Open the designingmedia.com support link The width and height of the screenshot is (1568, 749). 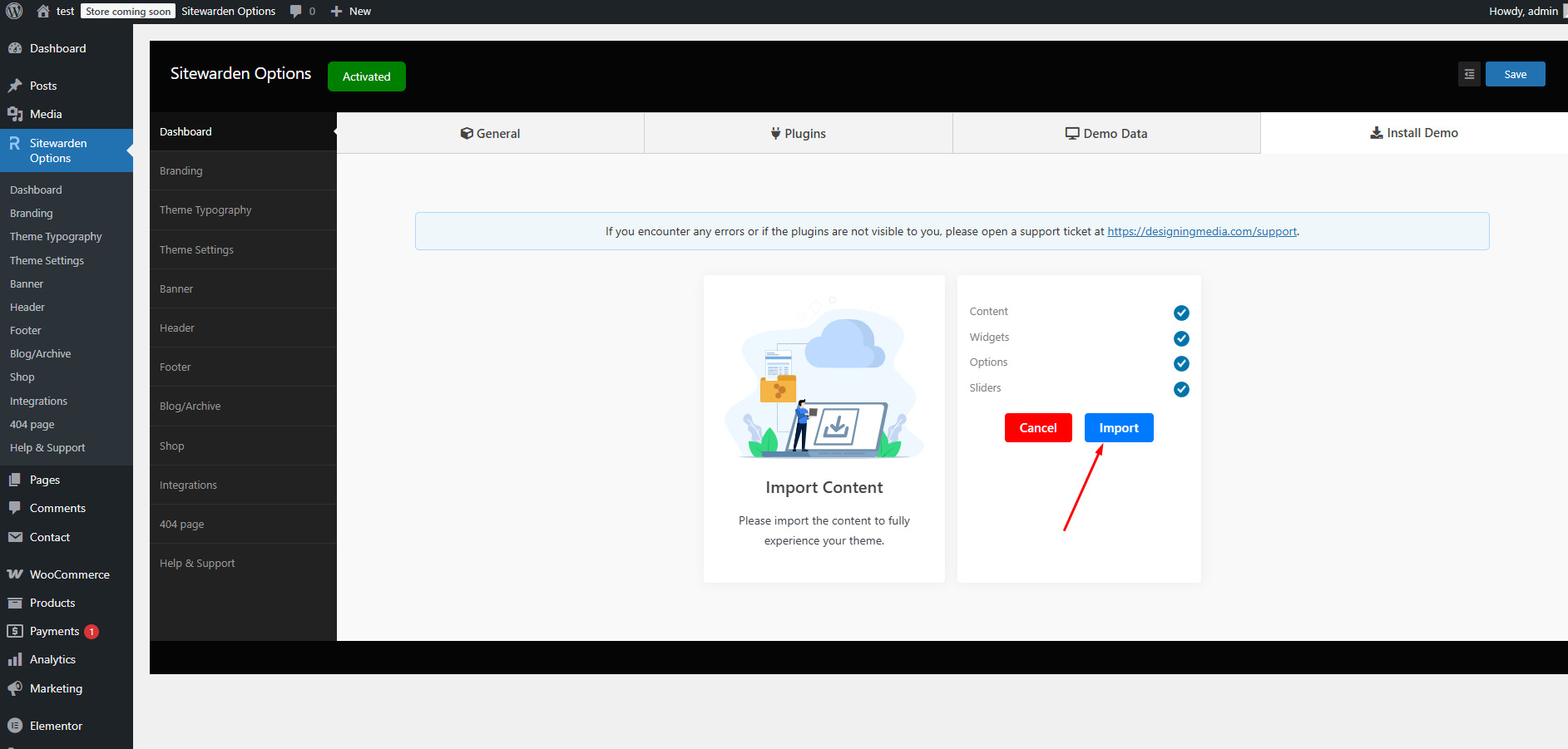(1202, 231)
